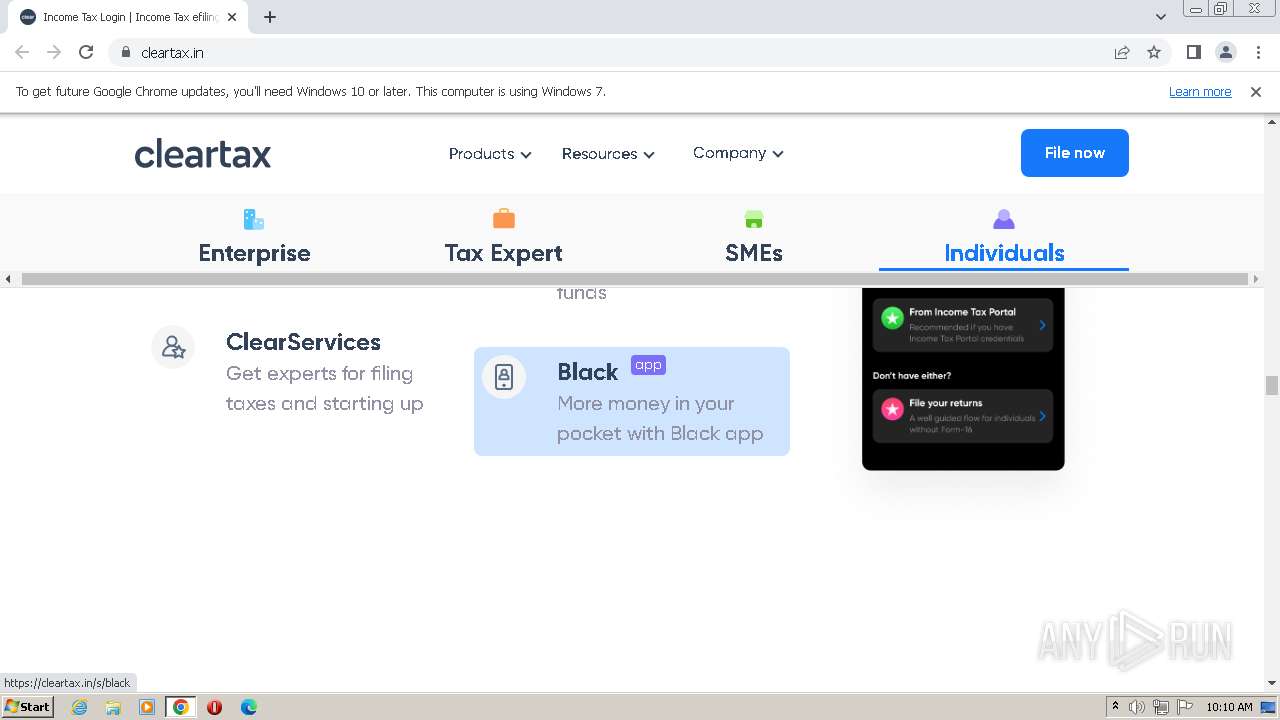Open the Windows Start menu
Screen dimensions: 1280x720
tap(28, 707)
